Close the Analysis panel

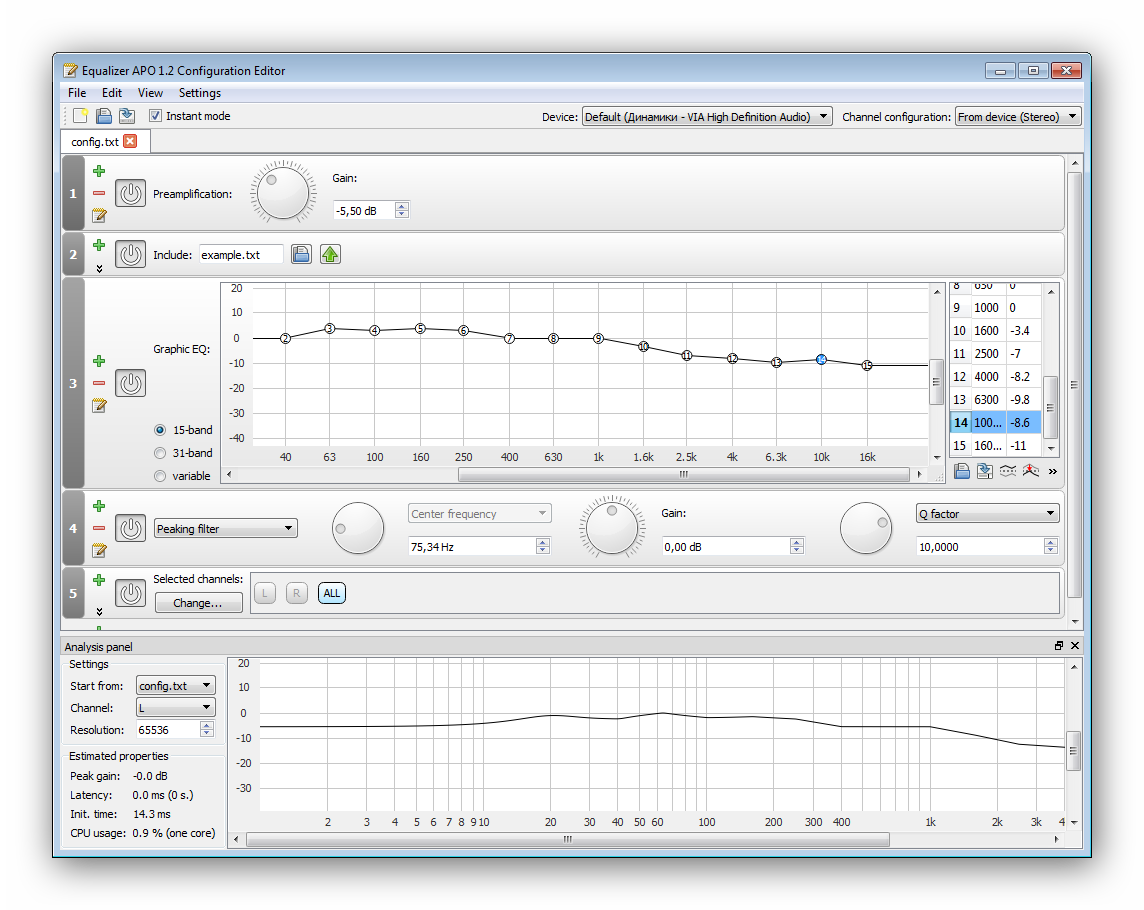1075,646
